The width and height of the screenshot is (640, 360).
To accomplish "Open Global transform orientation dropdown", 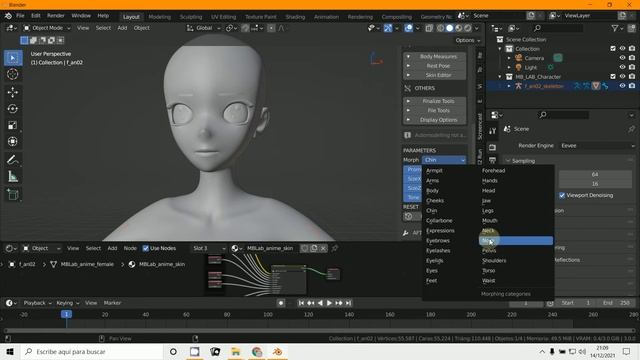I will [203, 28].
